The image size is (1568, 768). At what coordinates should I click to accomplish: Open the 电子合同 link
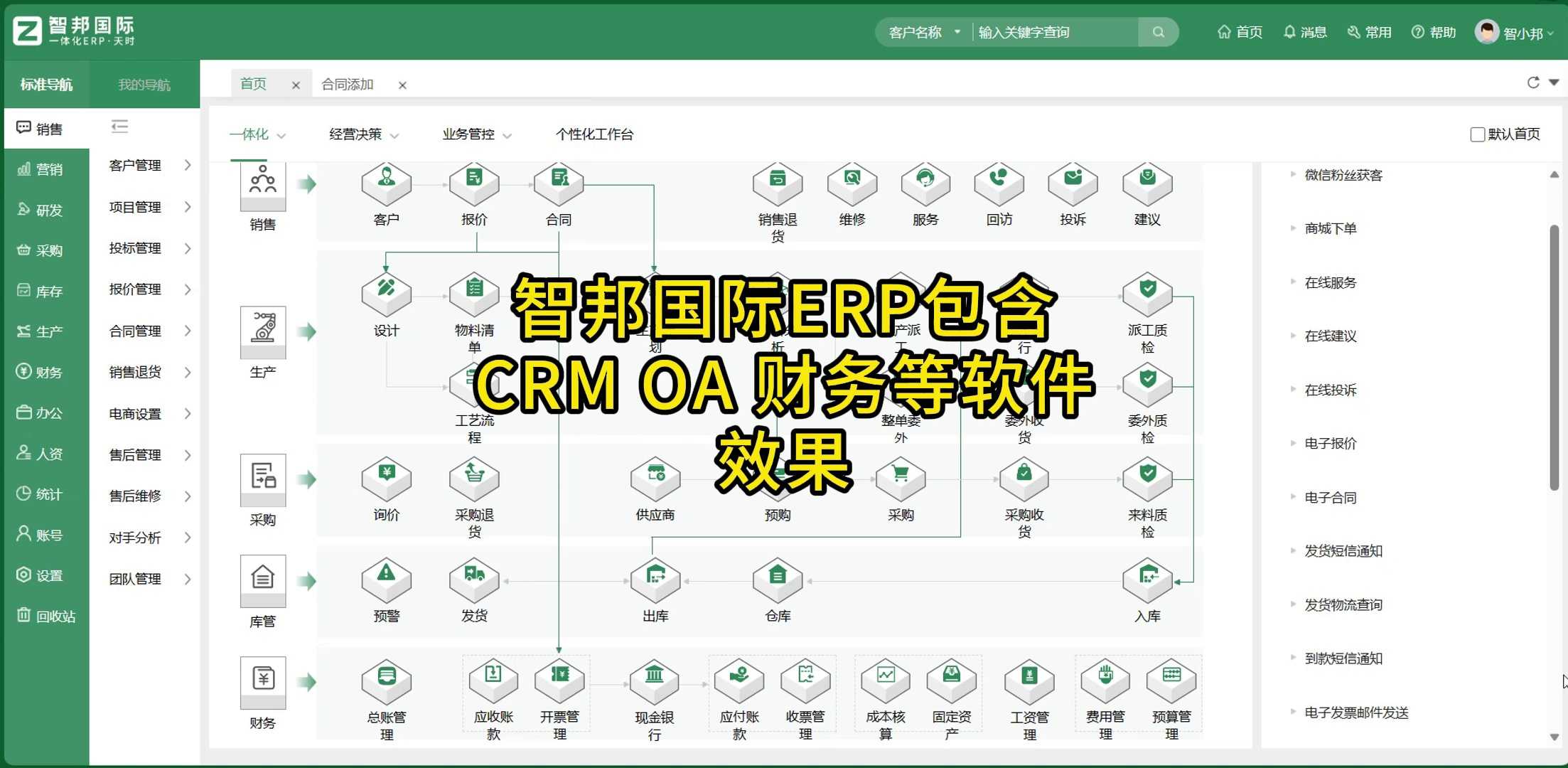click(x=1331, y=497)
